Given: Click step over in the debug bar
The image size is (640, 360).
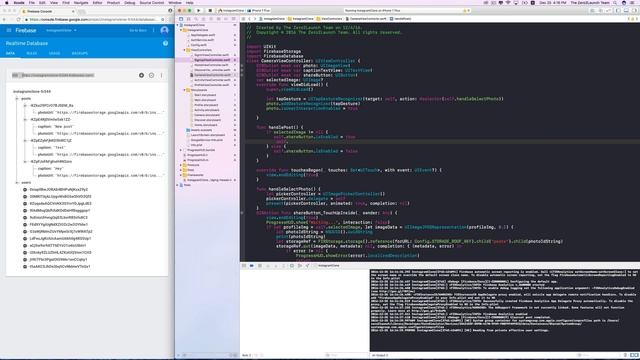Looking at the screenshot, I should 268,266.
